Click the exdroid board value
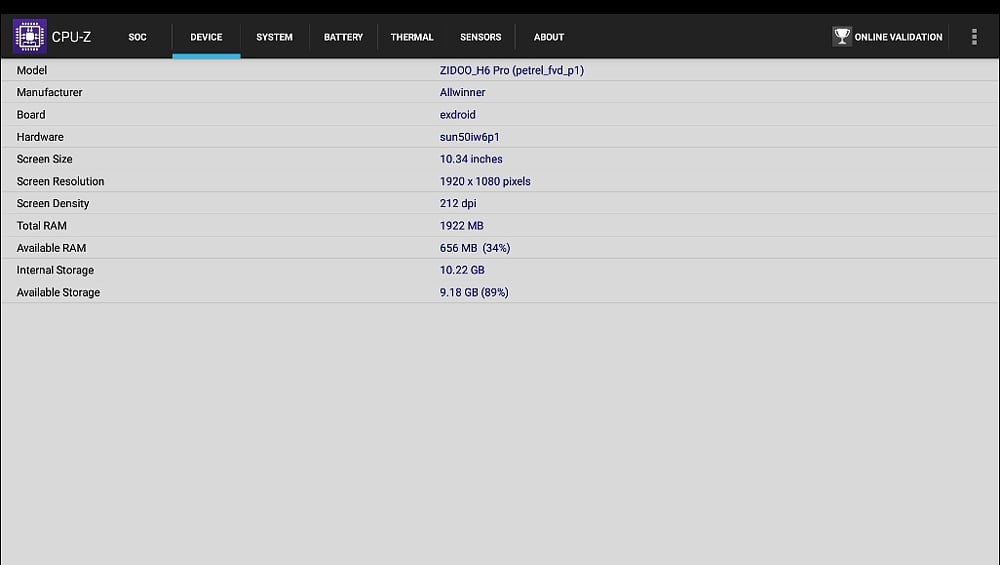Screen dimensions: 1000x565 [457, 115]
